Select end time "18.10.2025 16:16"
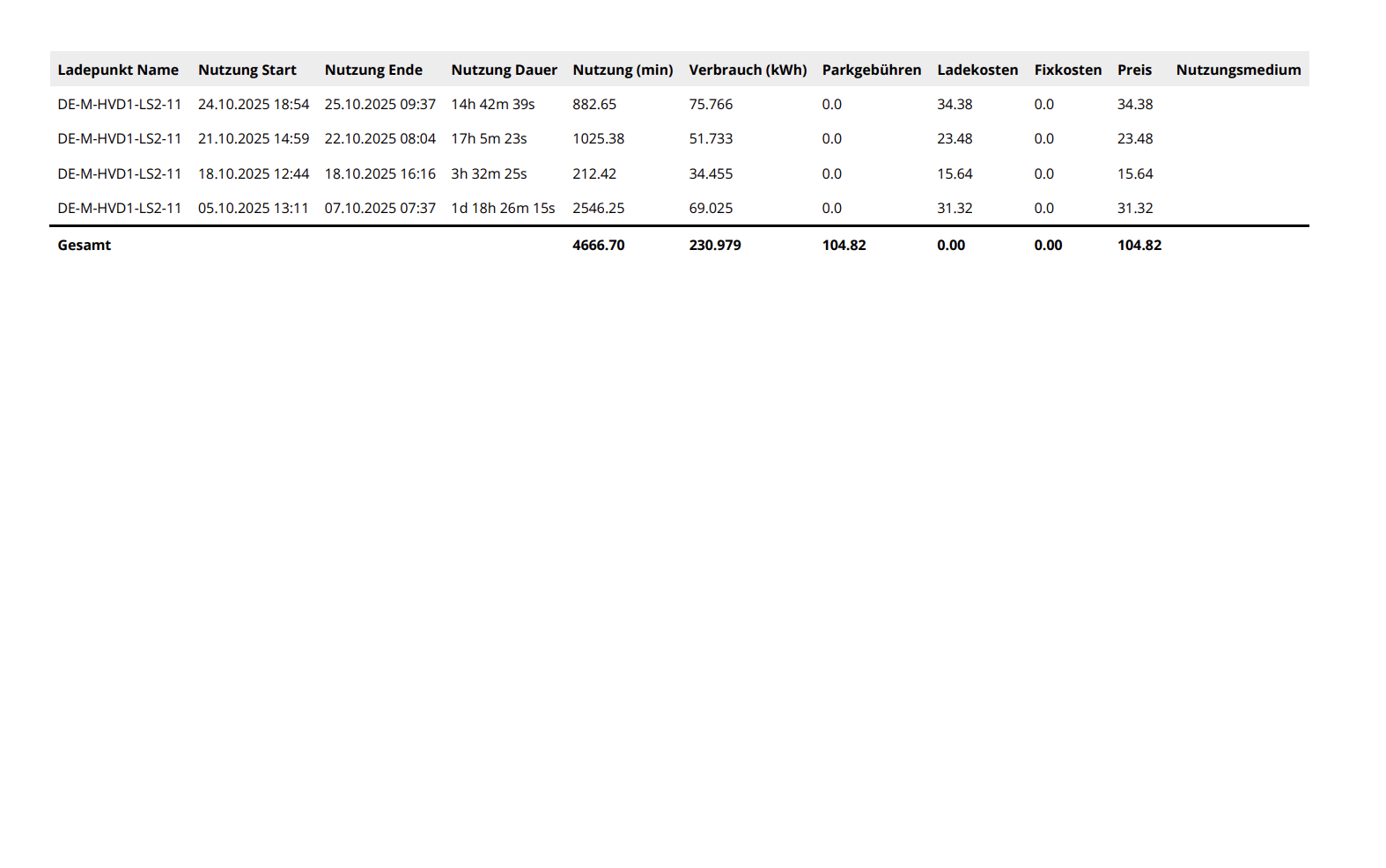 pyautogui.click(x=380, y=173)
